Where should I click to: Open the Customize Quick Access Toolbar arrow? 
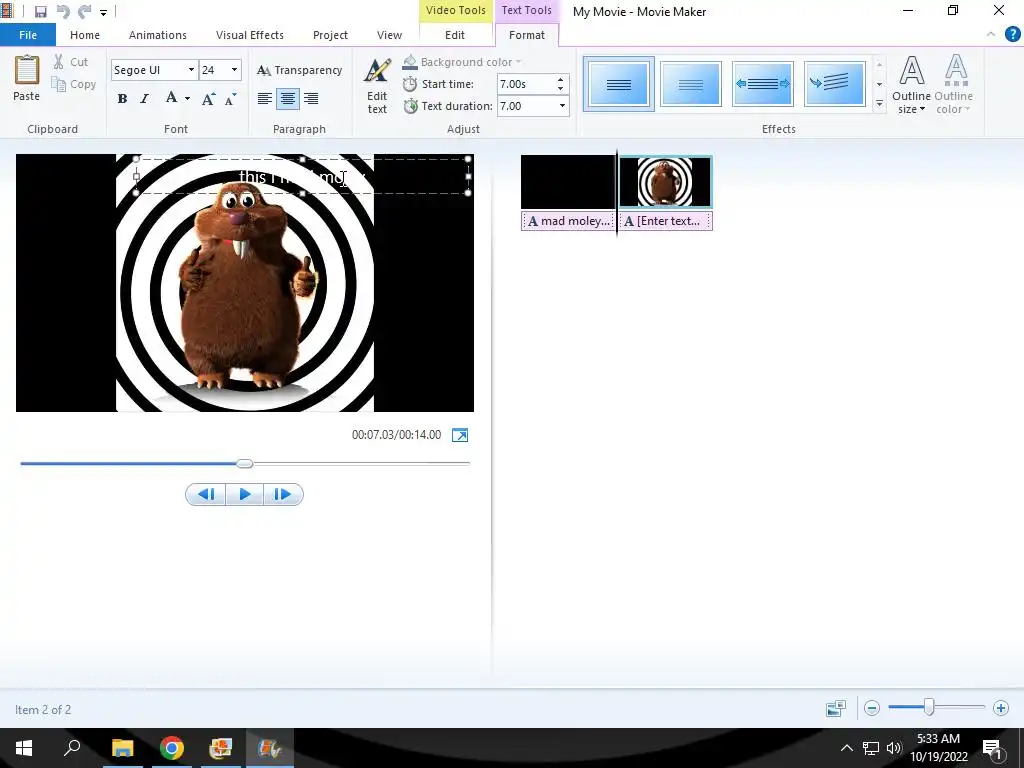[x=103, y=12]
